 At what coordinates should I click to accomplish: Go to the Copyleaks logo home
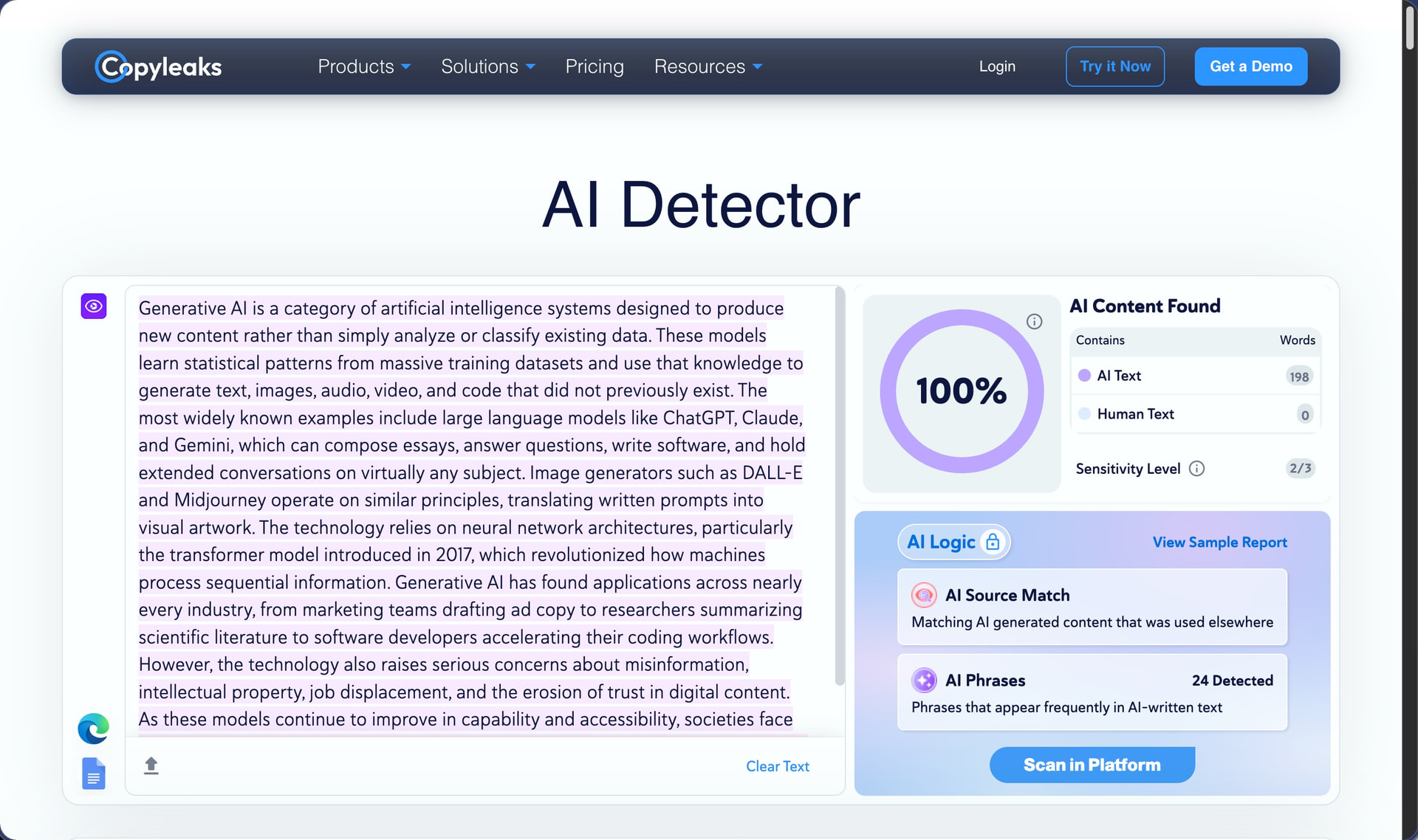coord(158,66)
